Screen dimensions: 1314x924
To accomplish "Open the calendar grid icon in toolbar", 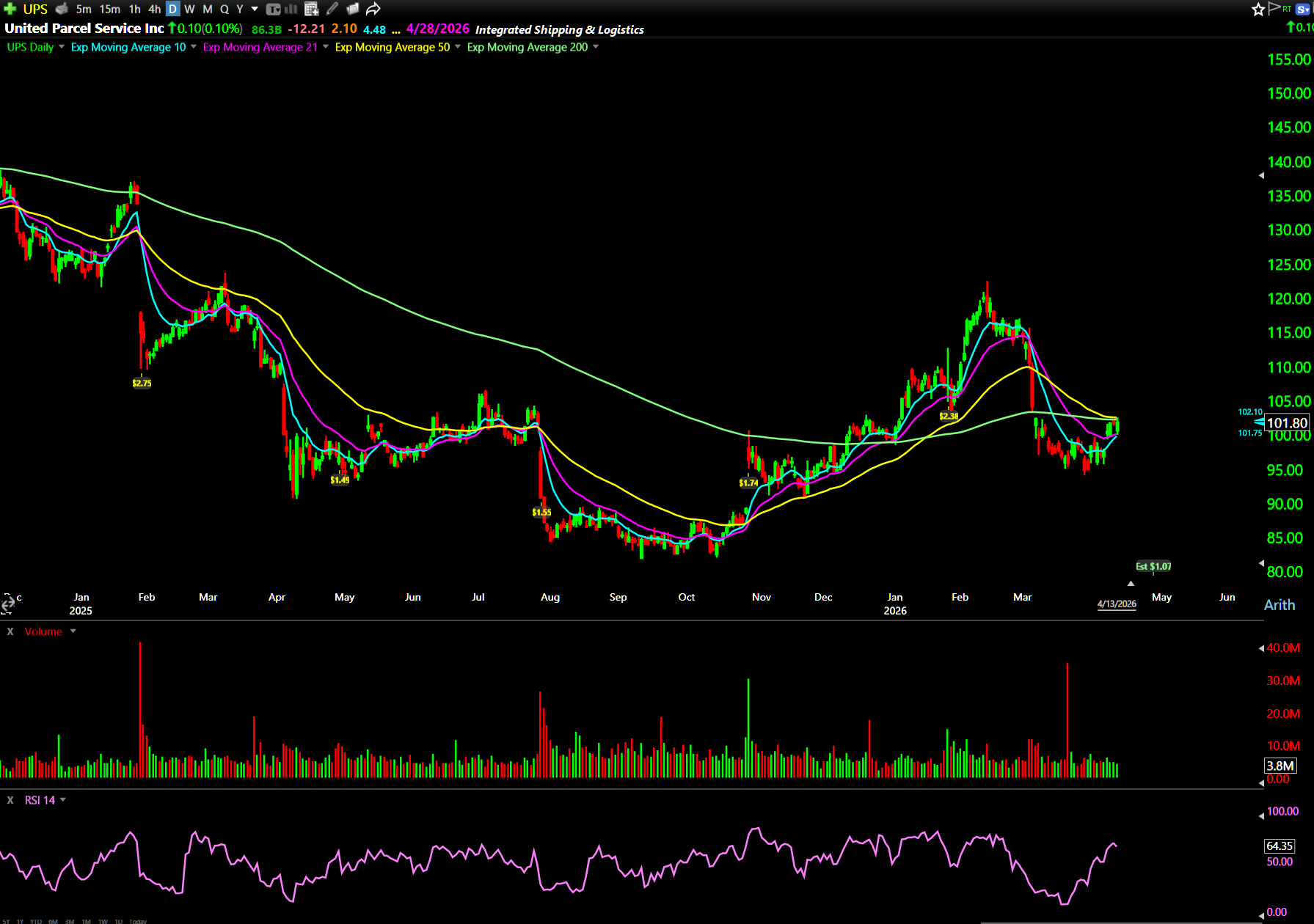I will [311, 9].
